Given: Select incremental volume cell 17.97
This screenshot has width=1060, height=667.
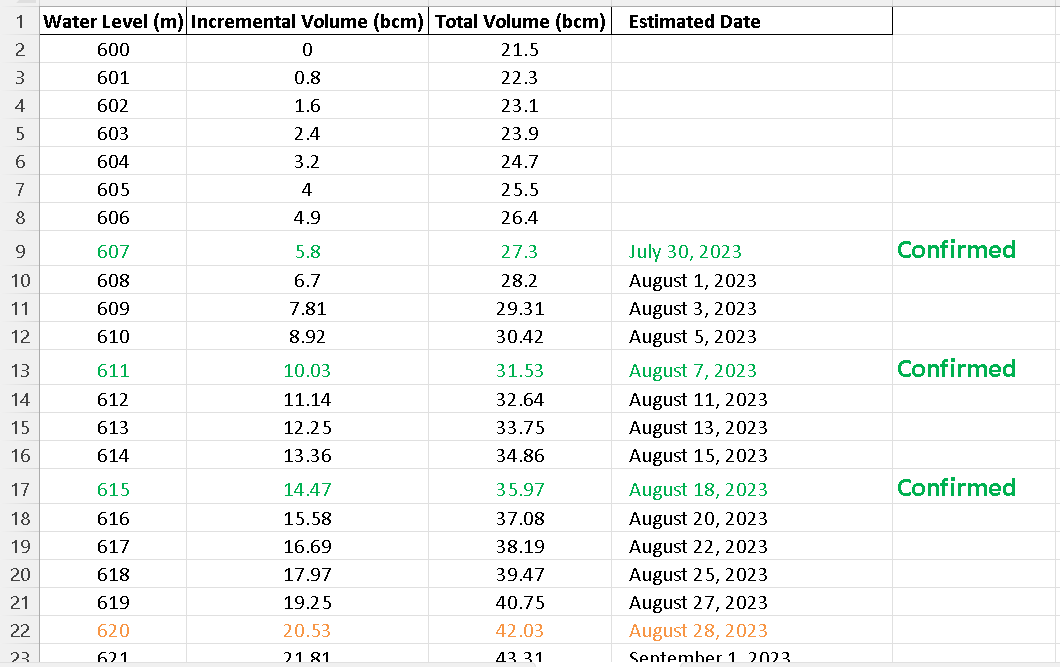Looking at the screenshot, I should coord(308,574).
